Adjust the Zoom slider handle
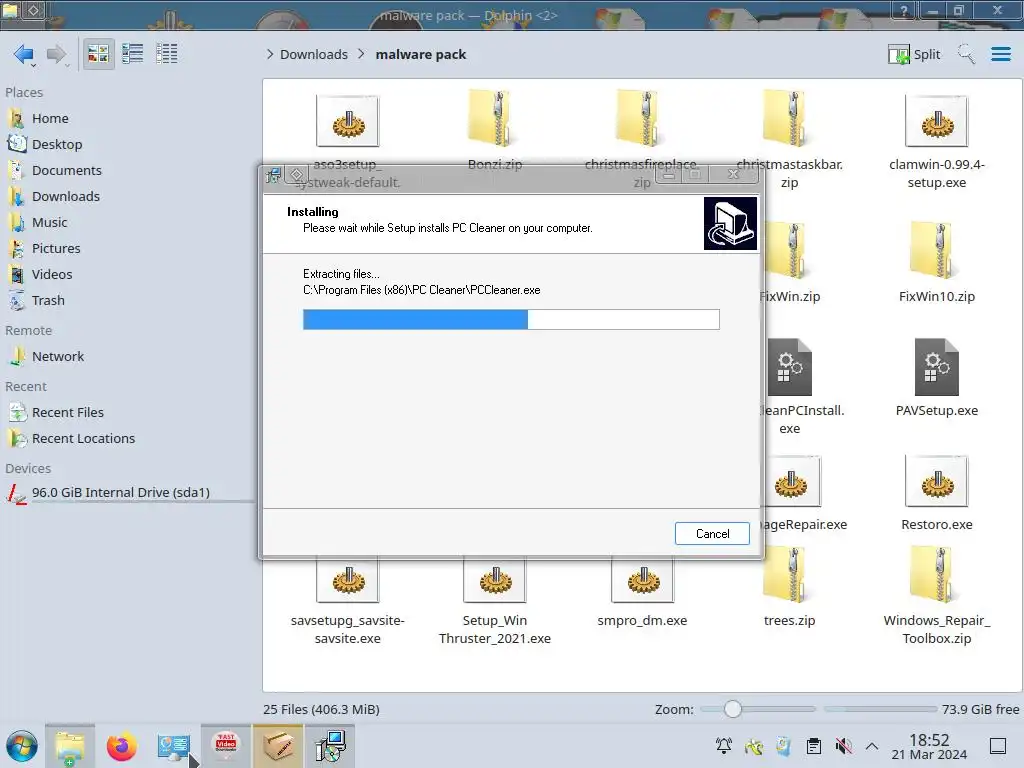 733,709
